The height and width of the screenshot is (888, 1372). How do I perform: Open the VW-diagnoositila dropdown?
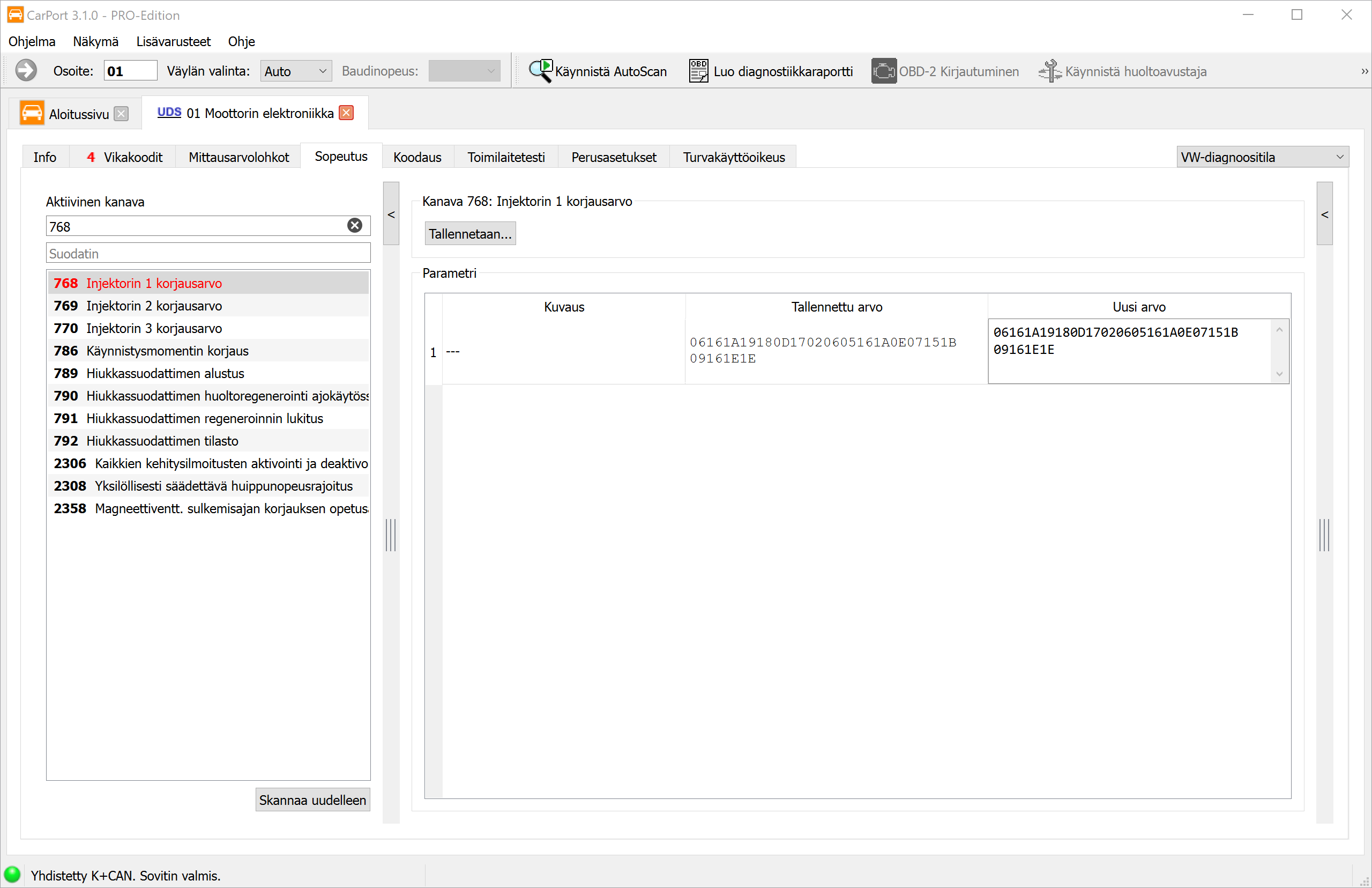(x=1262, y=157)
